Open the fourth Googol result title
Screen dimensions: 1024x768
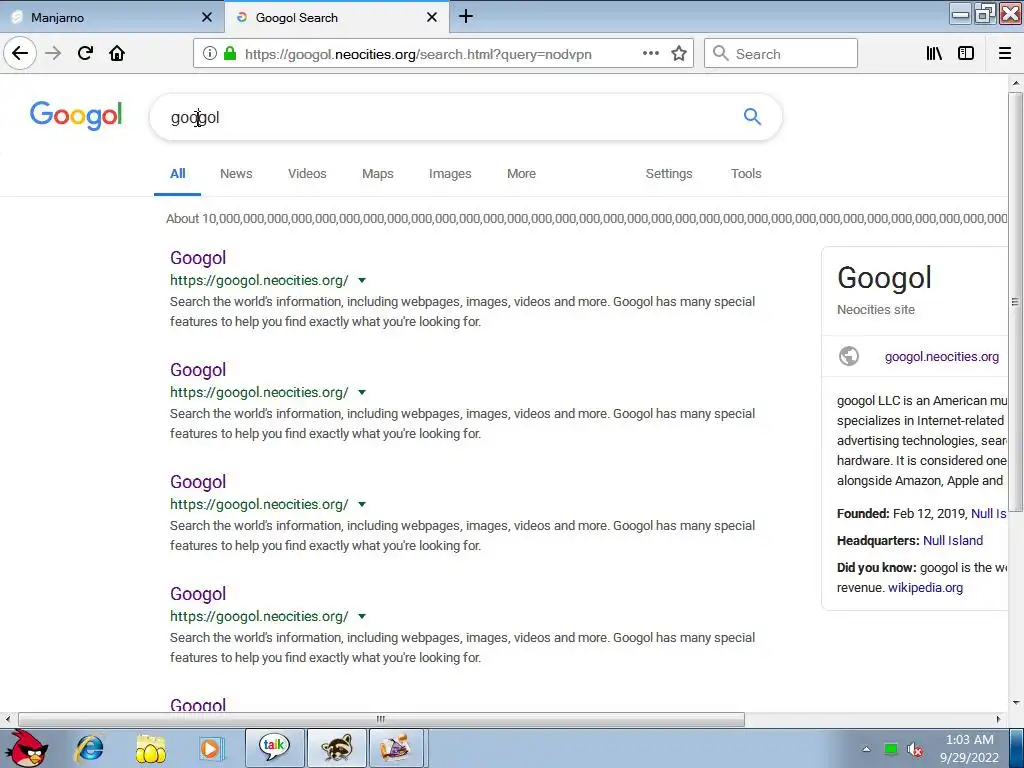(198, 594)
